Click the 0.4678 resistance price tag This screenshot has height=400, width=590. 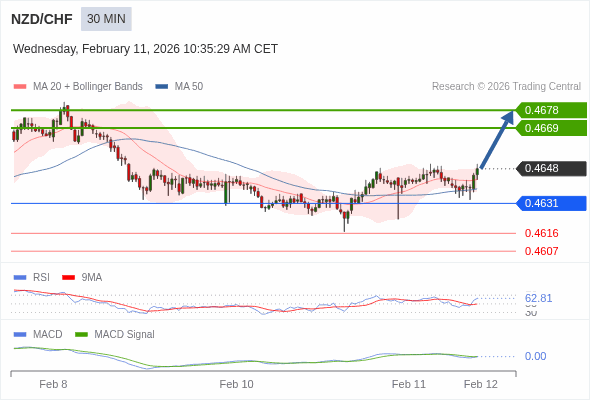click(x=551, y=110)
